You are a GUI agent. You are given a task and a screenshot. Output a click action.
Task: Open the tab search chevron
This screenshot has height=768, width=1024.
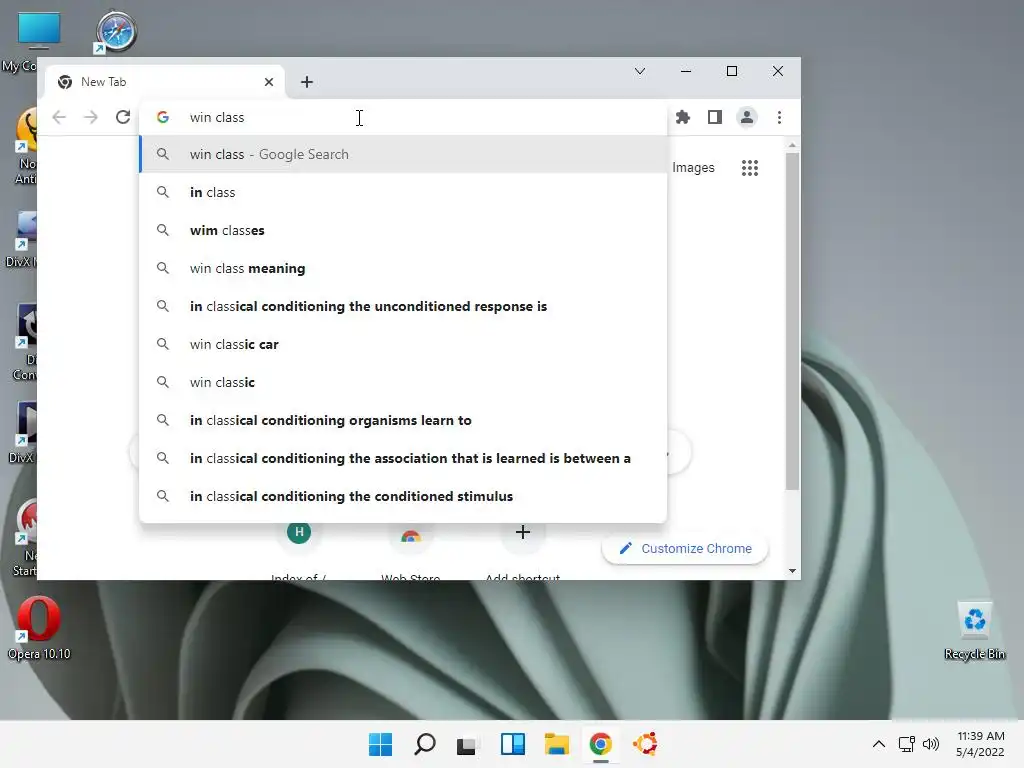[x=640, y=71]
